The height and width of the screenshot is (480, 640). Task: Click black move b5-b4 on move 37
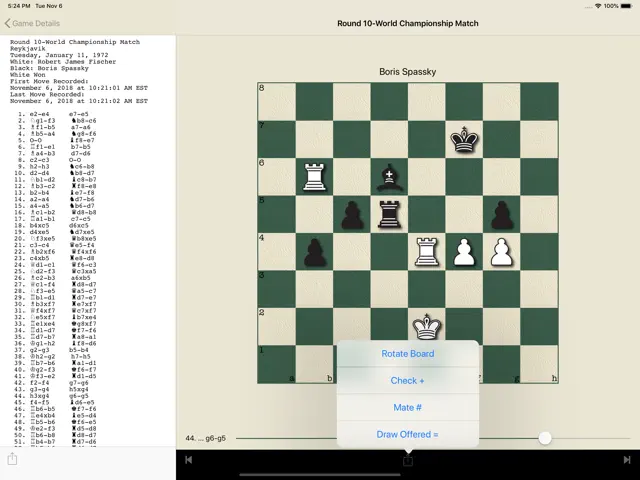pos(78,350)
